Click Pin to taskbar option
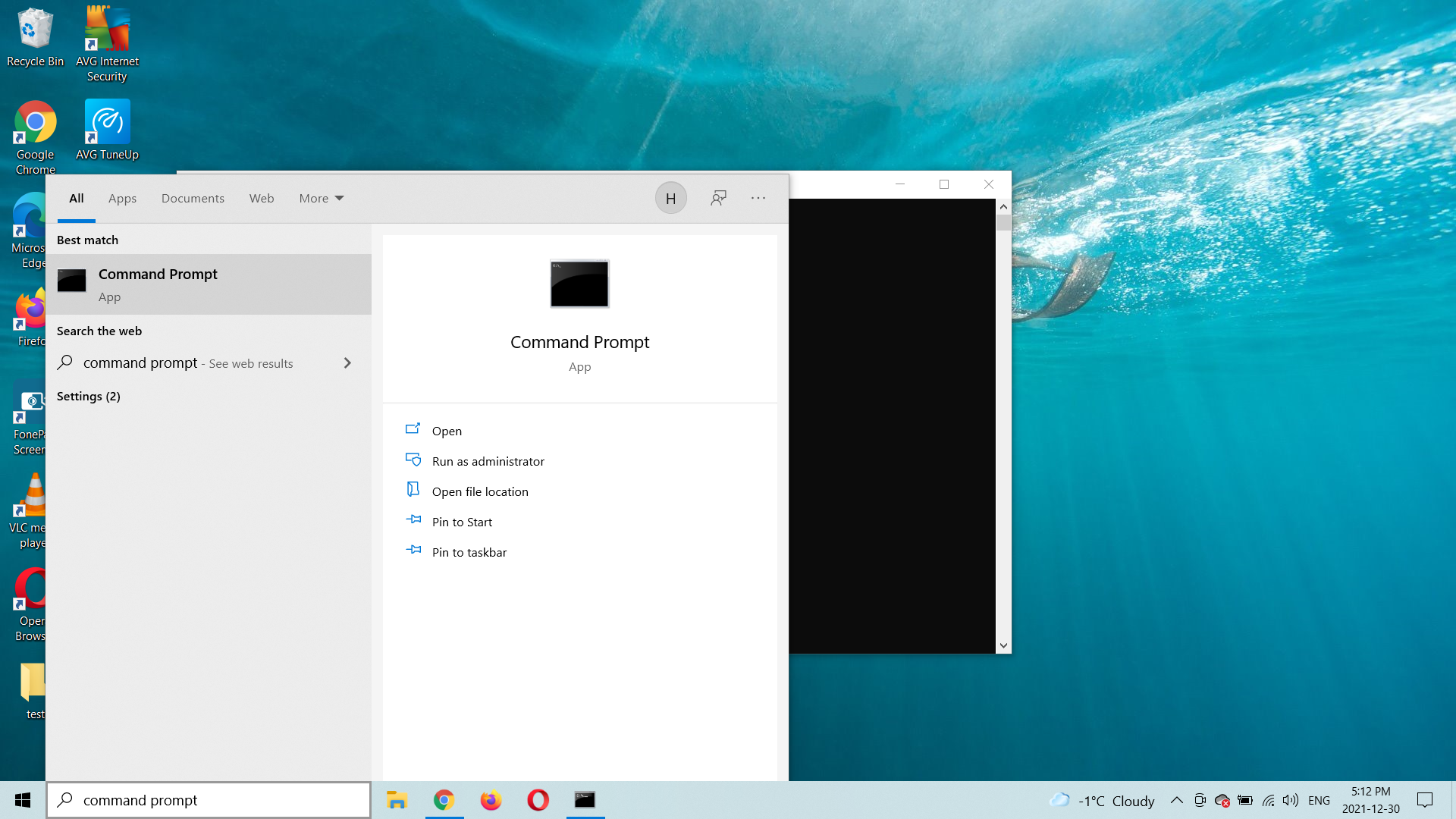 point(469,552)
